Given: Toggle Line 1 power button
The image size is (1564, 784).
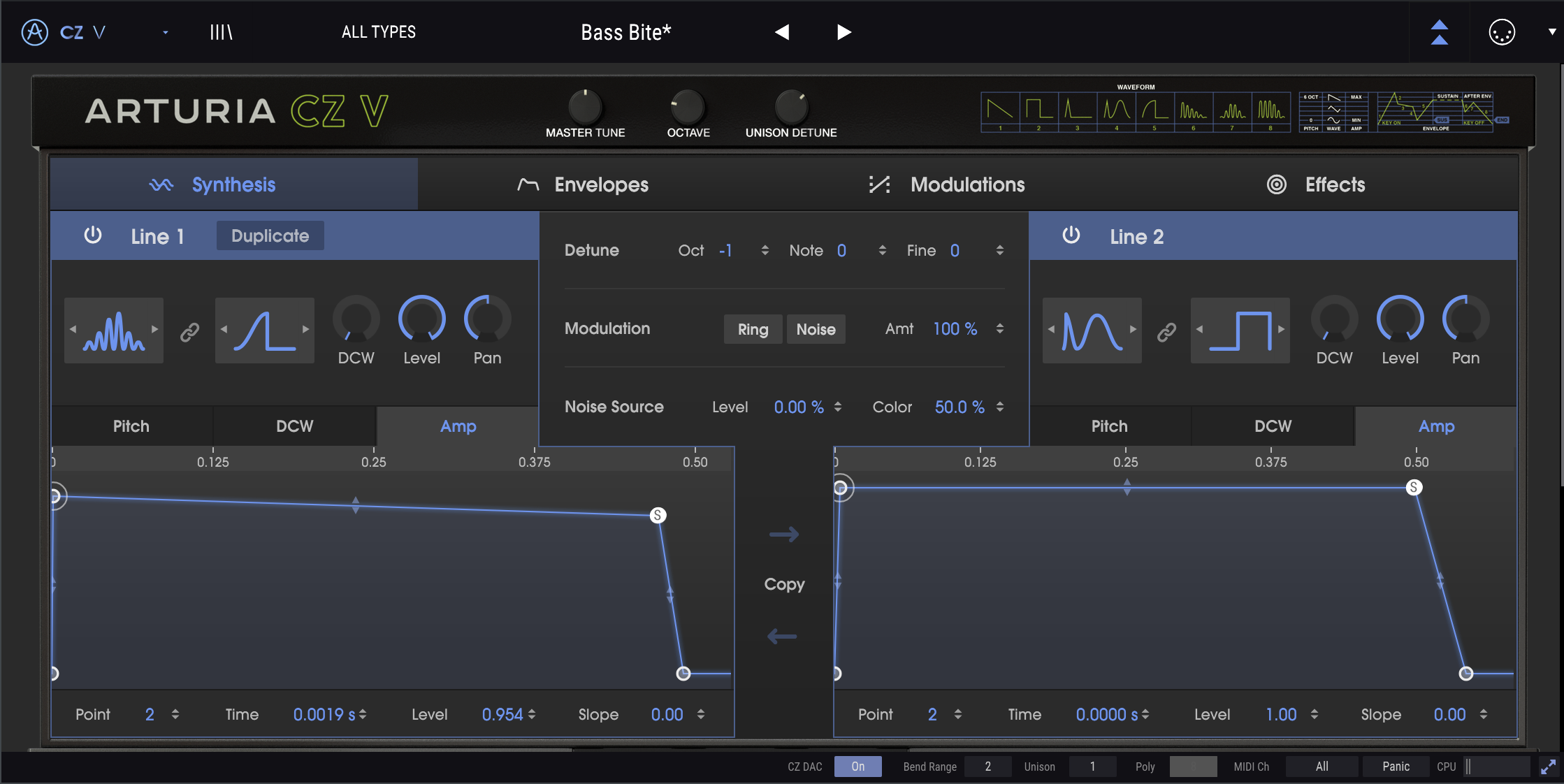Looking at the screenshot, I should [x=93, y=235].
